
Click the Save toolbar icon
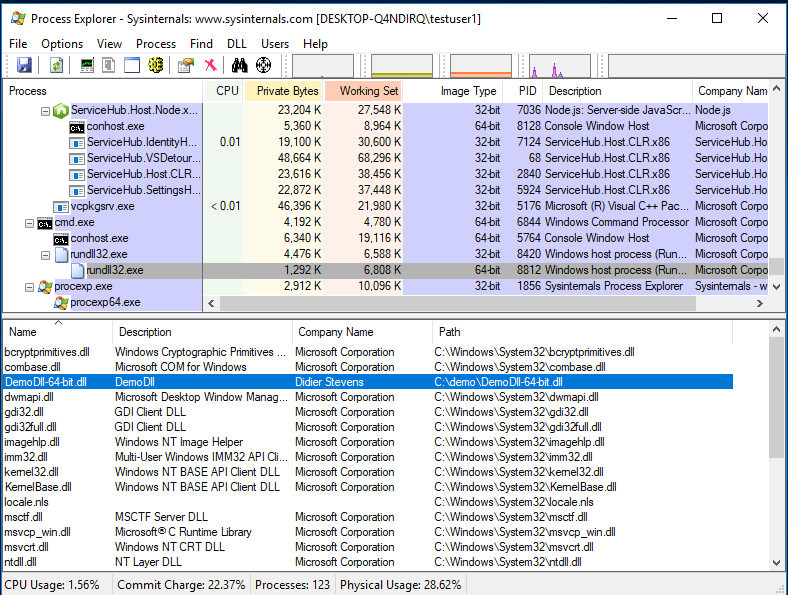tap(24, 65)
